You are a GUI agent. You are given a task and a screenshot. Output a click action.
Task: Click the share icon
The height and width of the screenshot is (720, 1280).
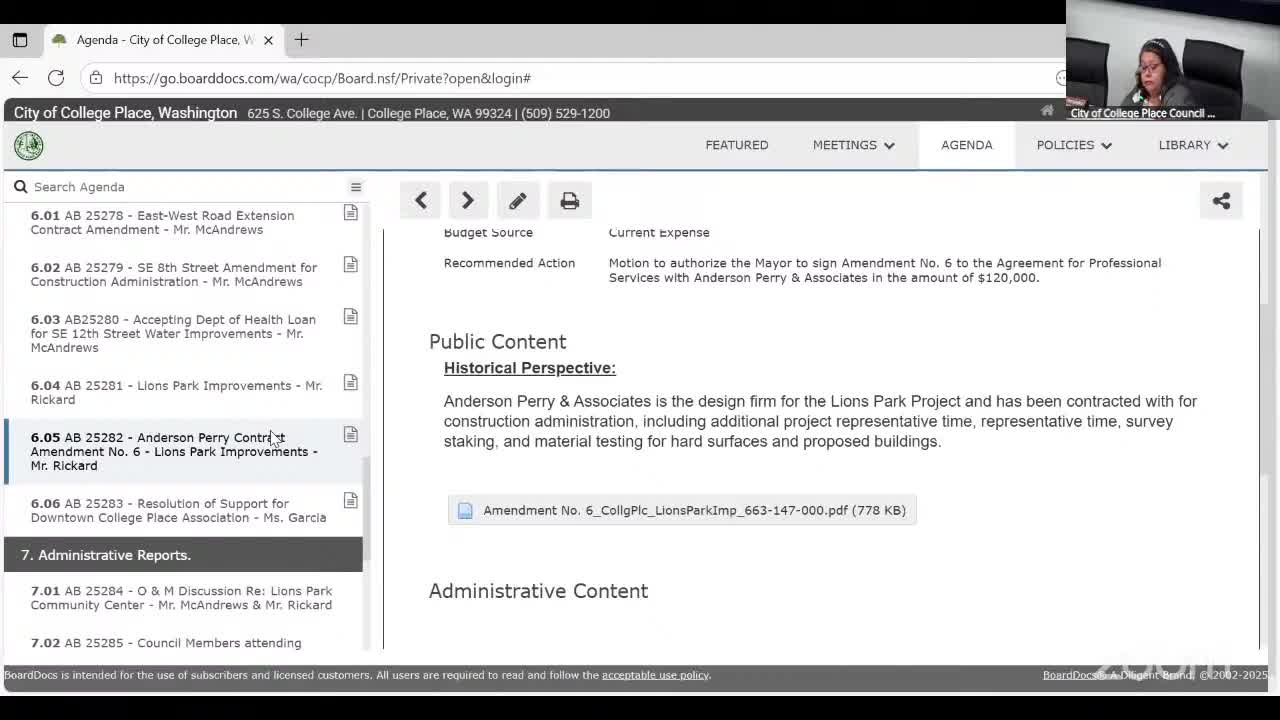[1221, 201]
